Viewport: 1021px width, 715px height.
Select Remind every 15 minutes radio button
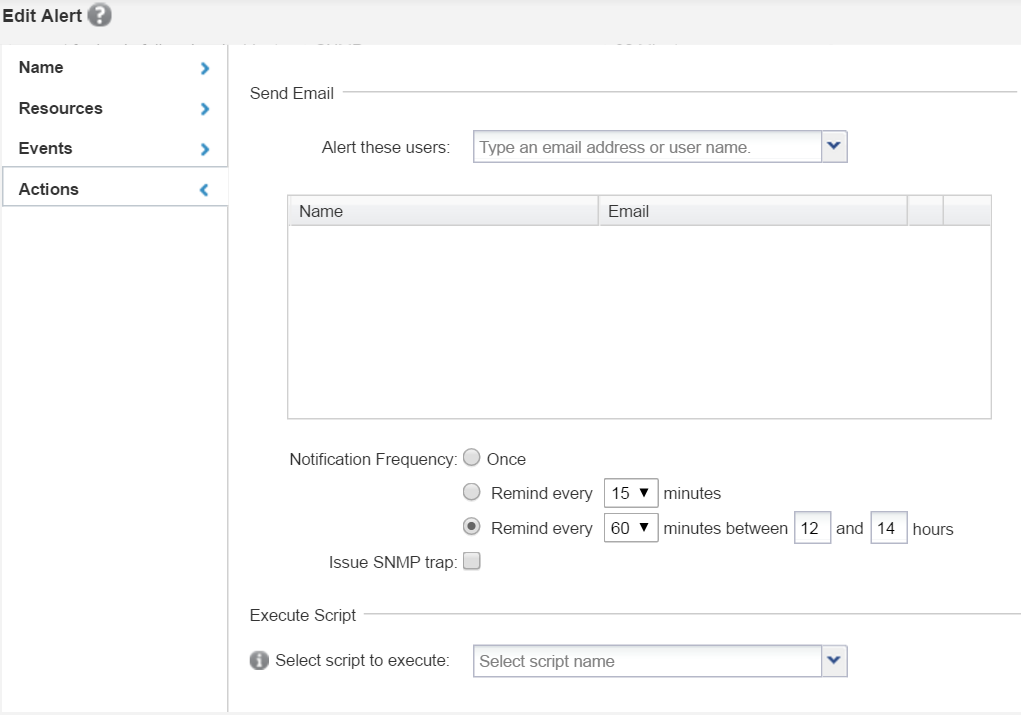[472, 492]
